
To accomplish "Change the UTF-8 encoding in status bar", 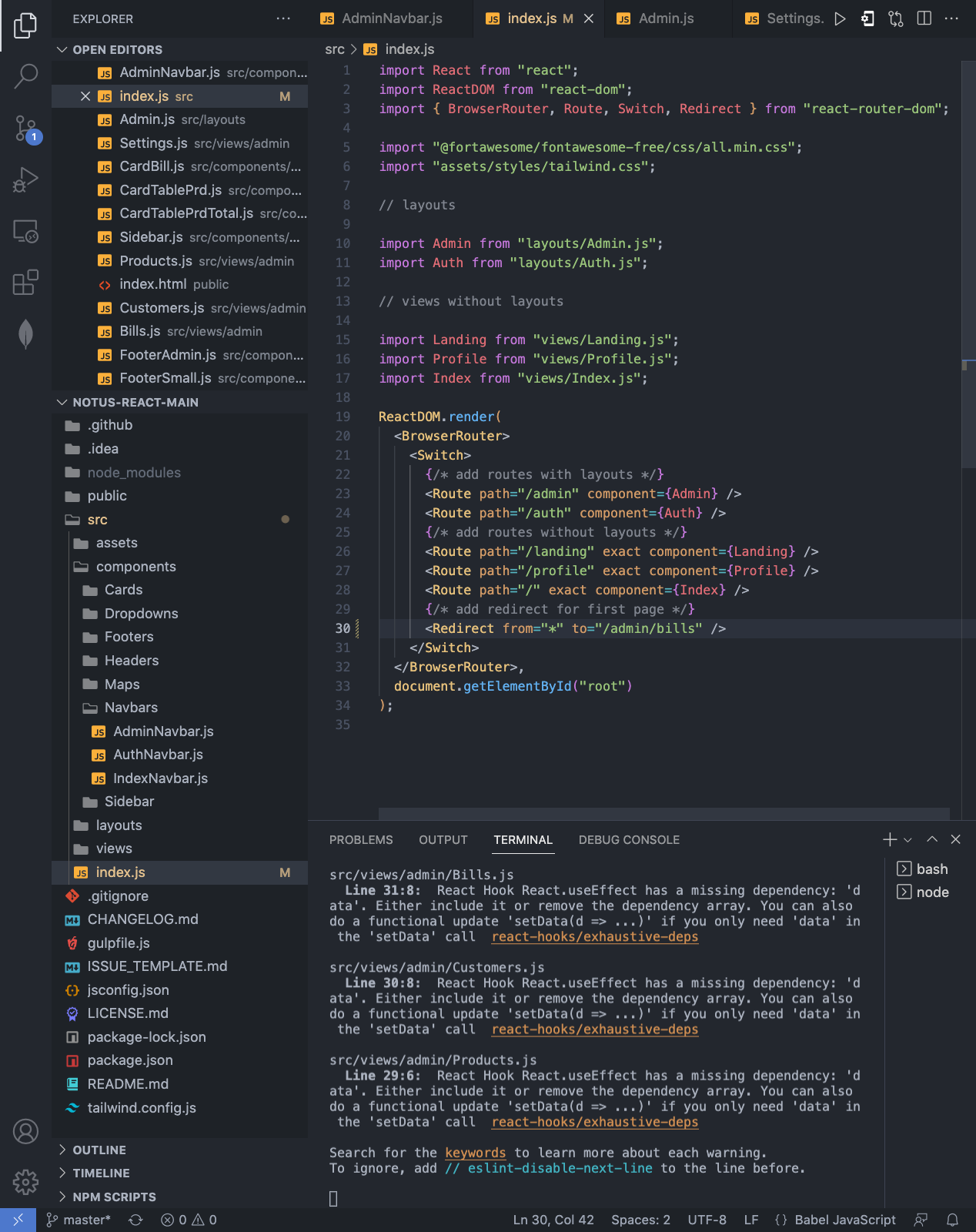I will [707, 1220].
